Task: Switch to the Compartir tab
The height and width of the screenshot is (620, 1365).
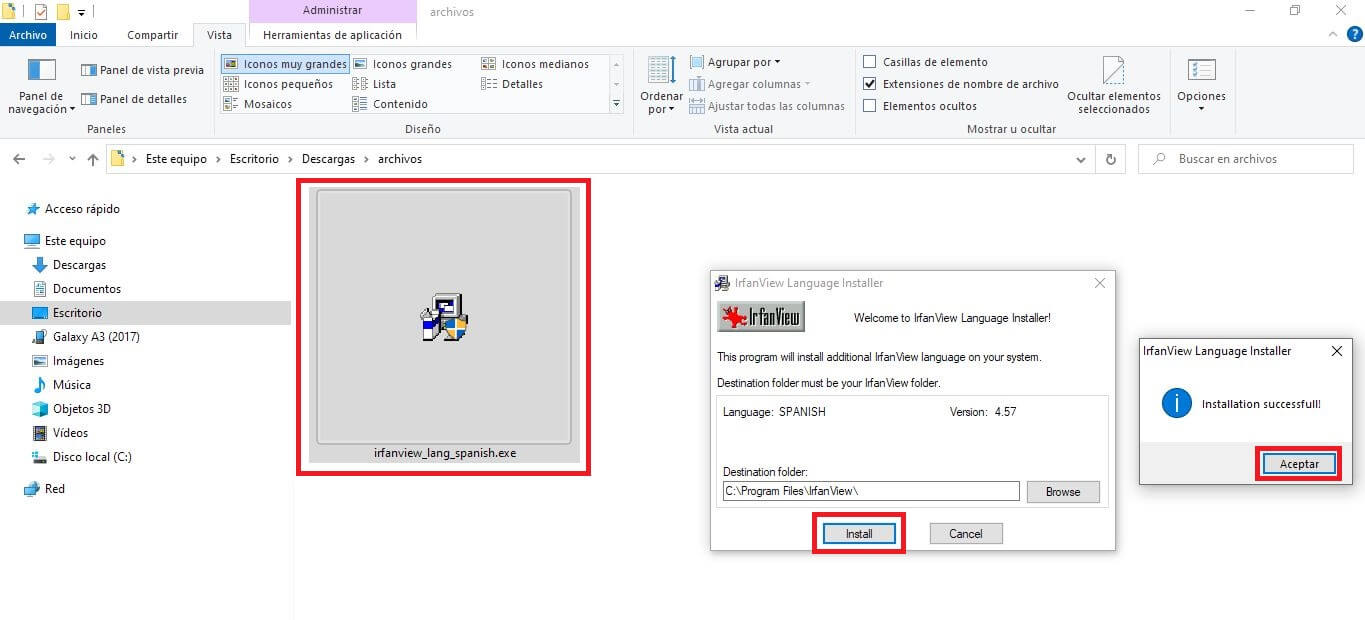Action: pyautogui.click(x=153, y=35)
